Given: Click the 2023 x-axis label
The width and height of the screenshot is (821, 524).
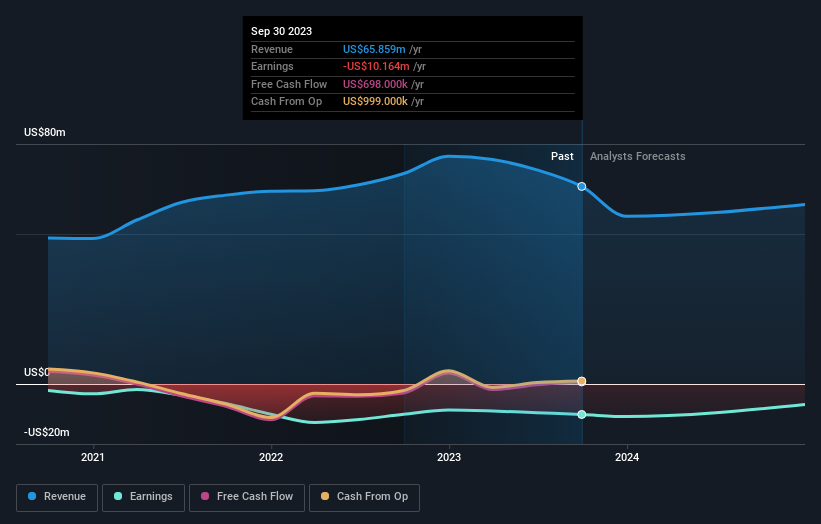Looking at the screenshot, I should click(449, 458).
